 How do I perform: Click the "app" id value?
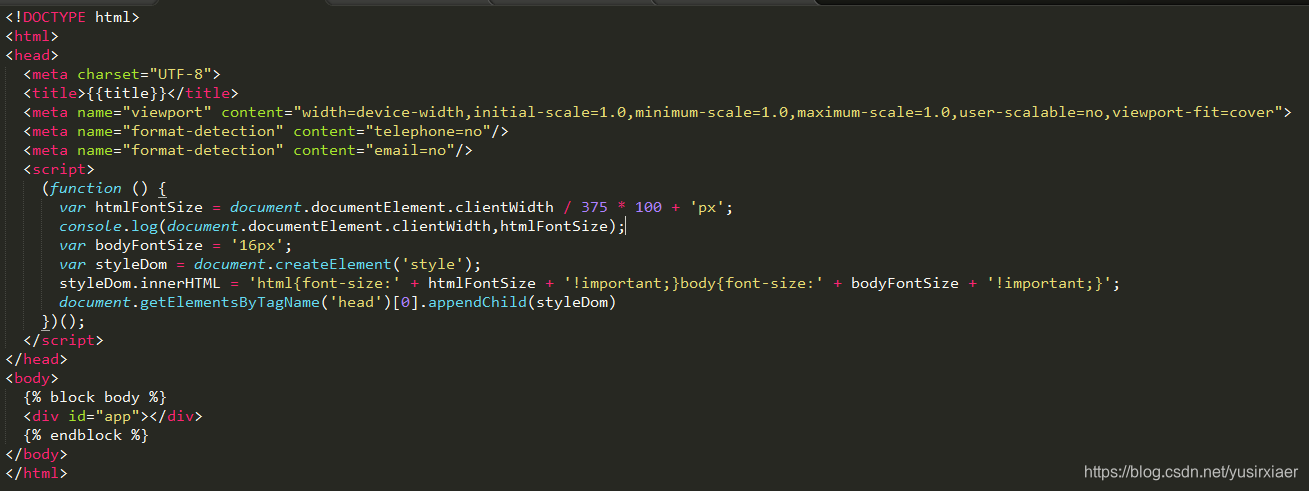click(x=117, y=416)
